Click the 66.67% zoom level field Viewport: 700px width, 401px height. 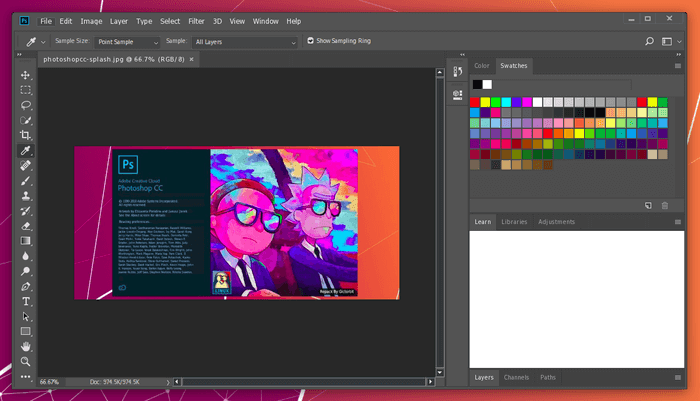coord(49,382)
